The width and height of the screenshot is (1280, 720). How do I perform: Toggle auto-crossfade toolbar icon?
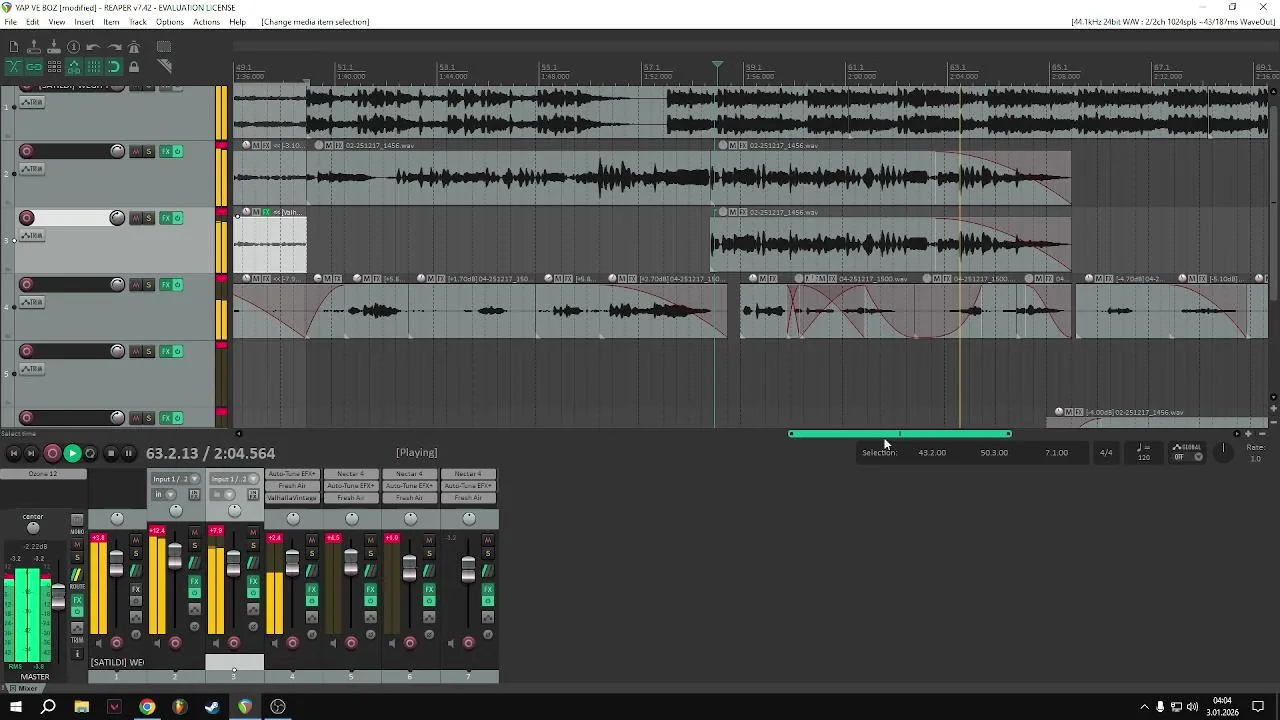(14, 67)
